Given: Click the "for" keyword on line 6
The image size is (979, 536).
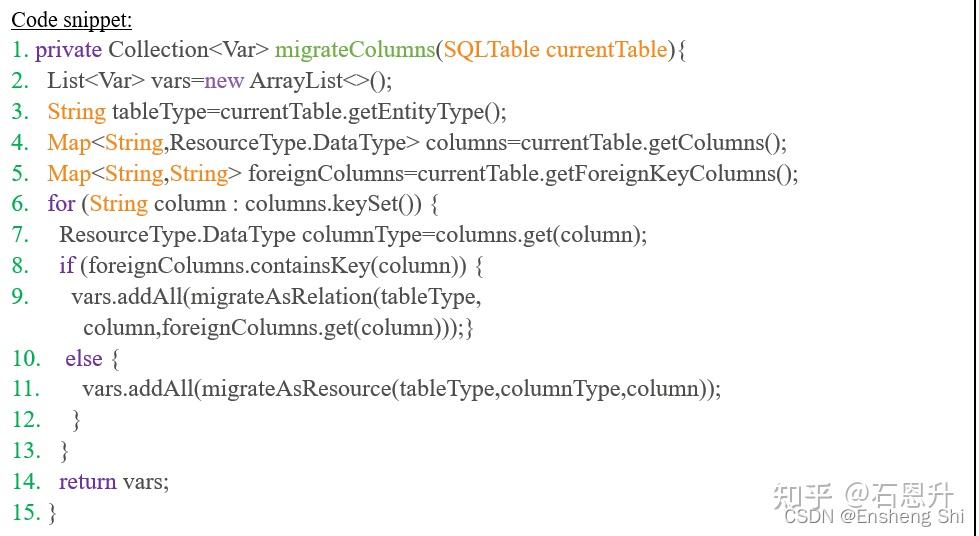Looking at the screenshot, I should click(61, 204).
